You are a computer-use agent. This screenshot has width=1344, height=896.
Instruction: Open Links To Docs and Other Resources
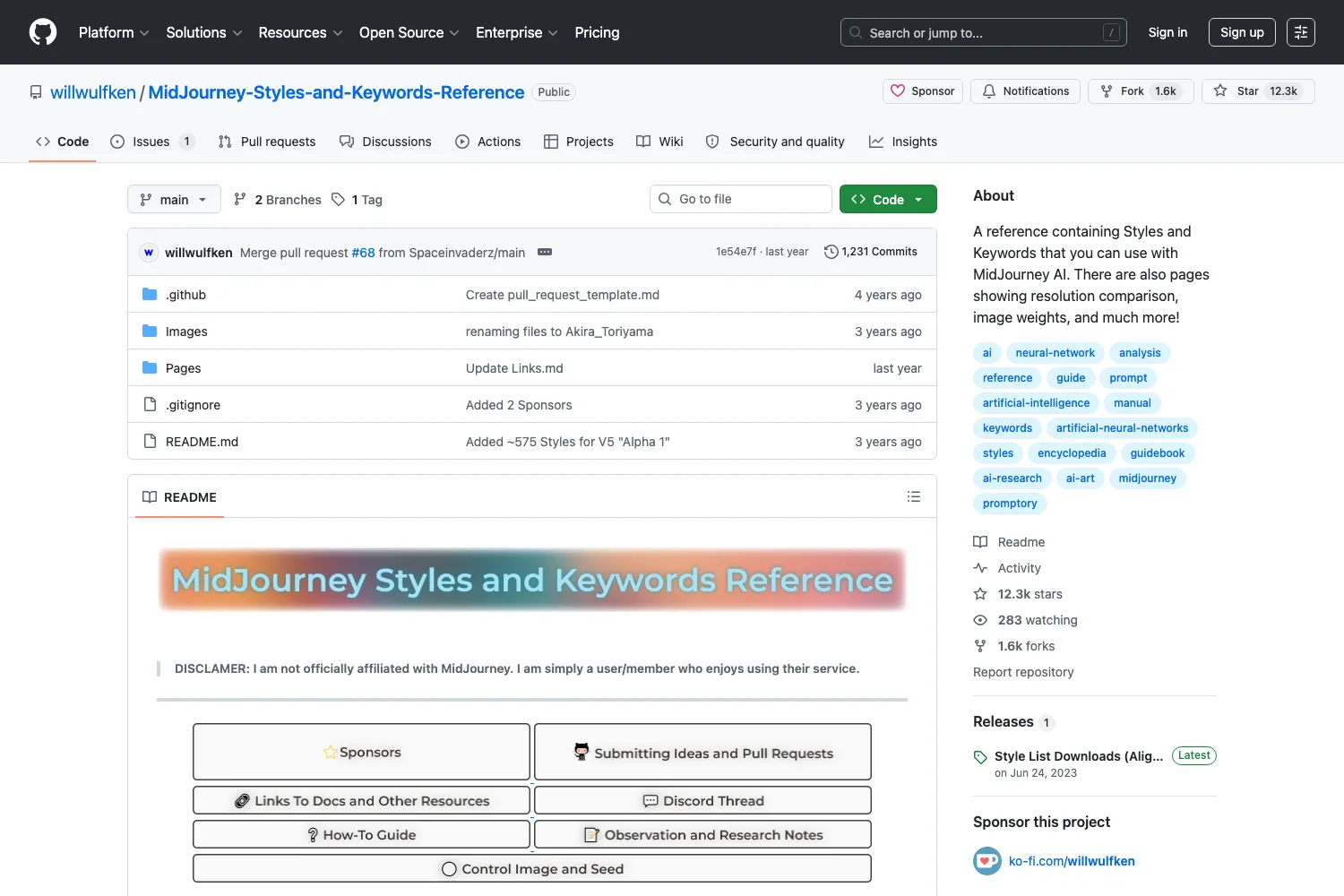(361, 800)
